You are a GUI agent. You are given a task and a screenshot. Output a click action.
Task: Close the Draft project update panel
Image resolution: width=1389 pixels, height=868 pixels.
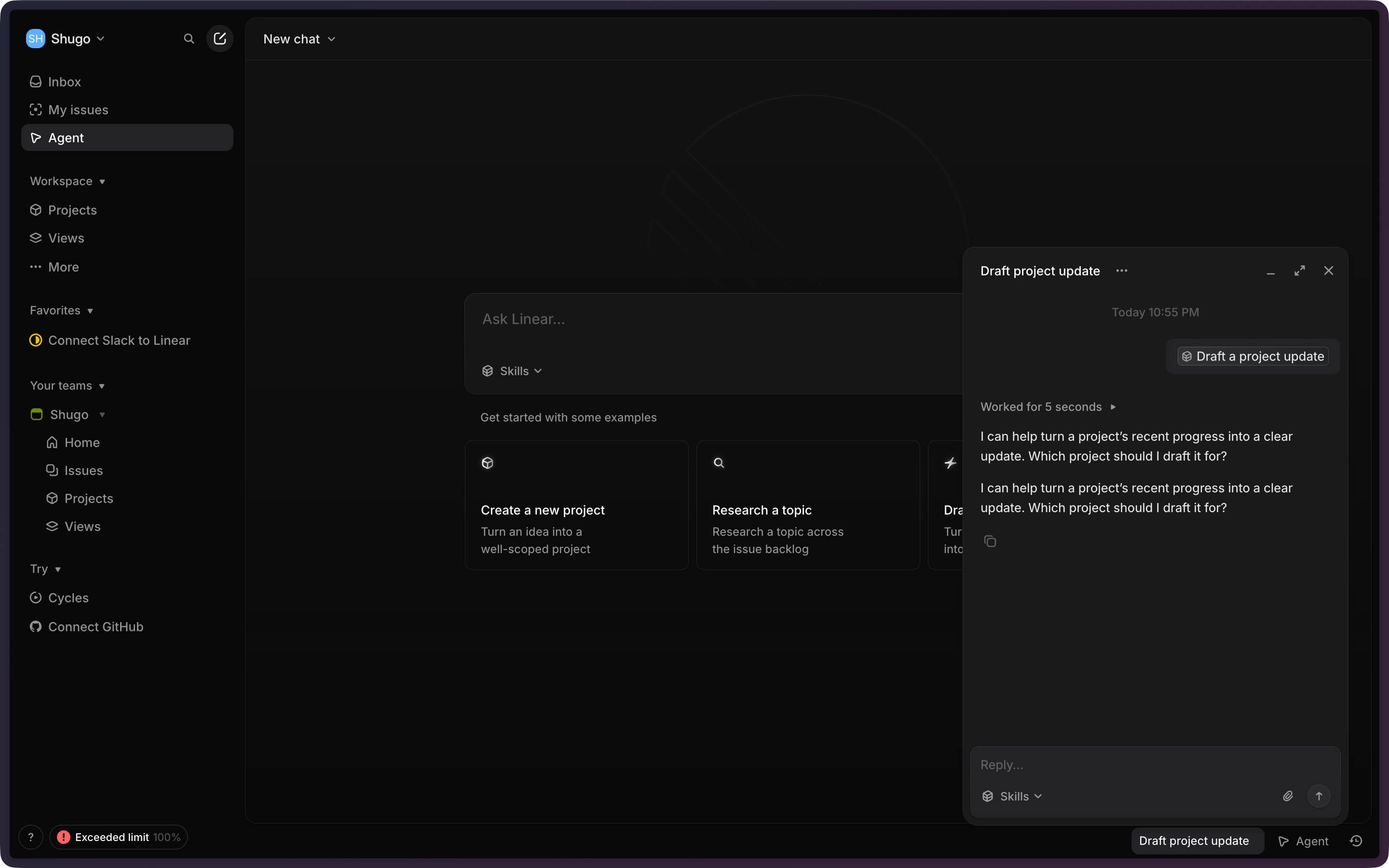1328,271
